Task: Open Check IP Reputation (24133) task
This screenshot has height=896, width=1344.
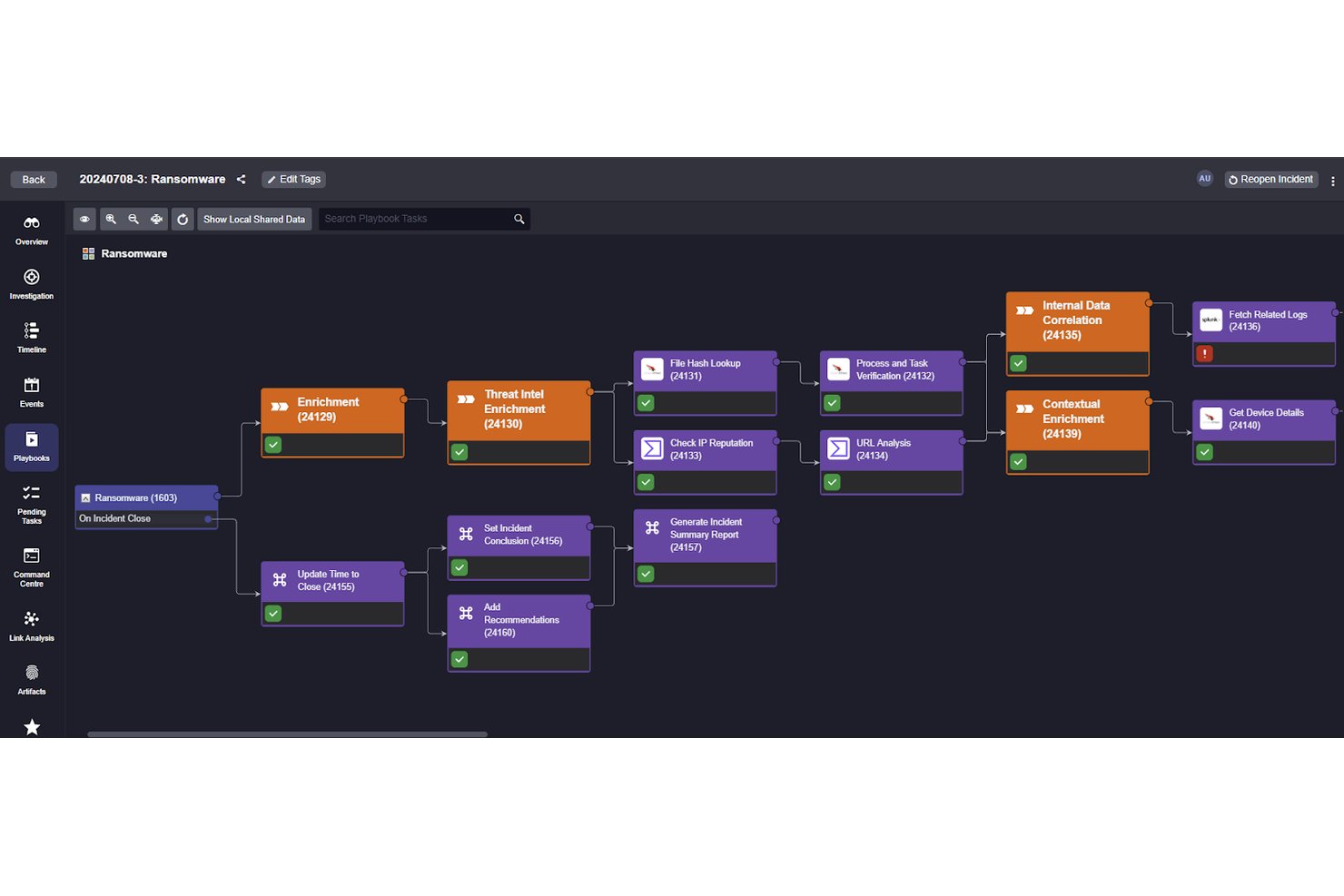Action: pyautogui.click(x=705, y=462)
